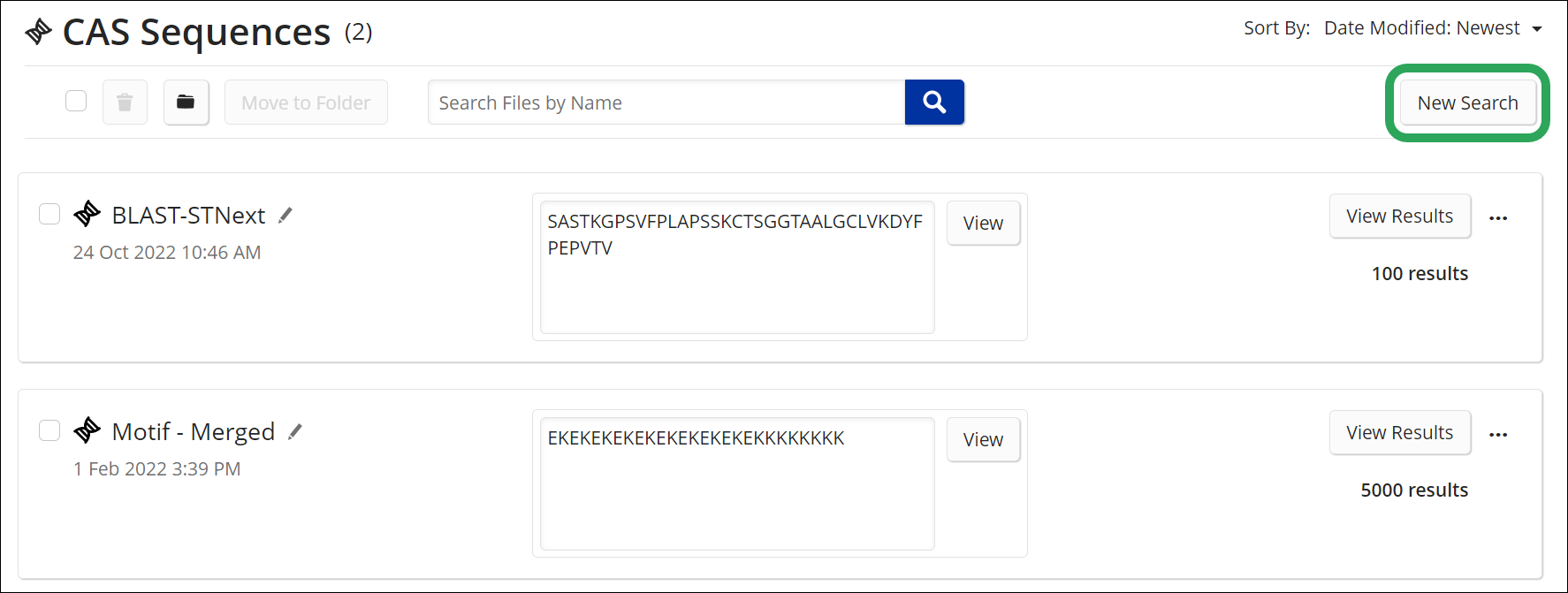
Task: Click the sequence icon beside BLAST-STNext
Action: (87, 214)
